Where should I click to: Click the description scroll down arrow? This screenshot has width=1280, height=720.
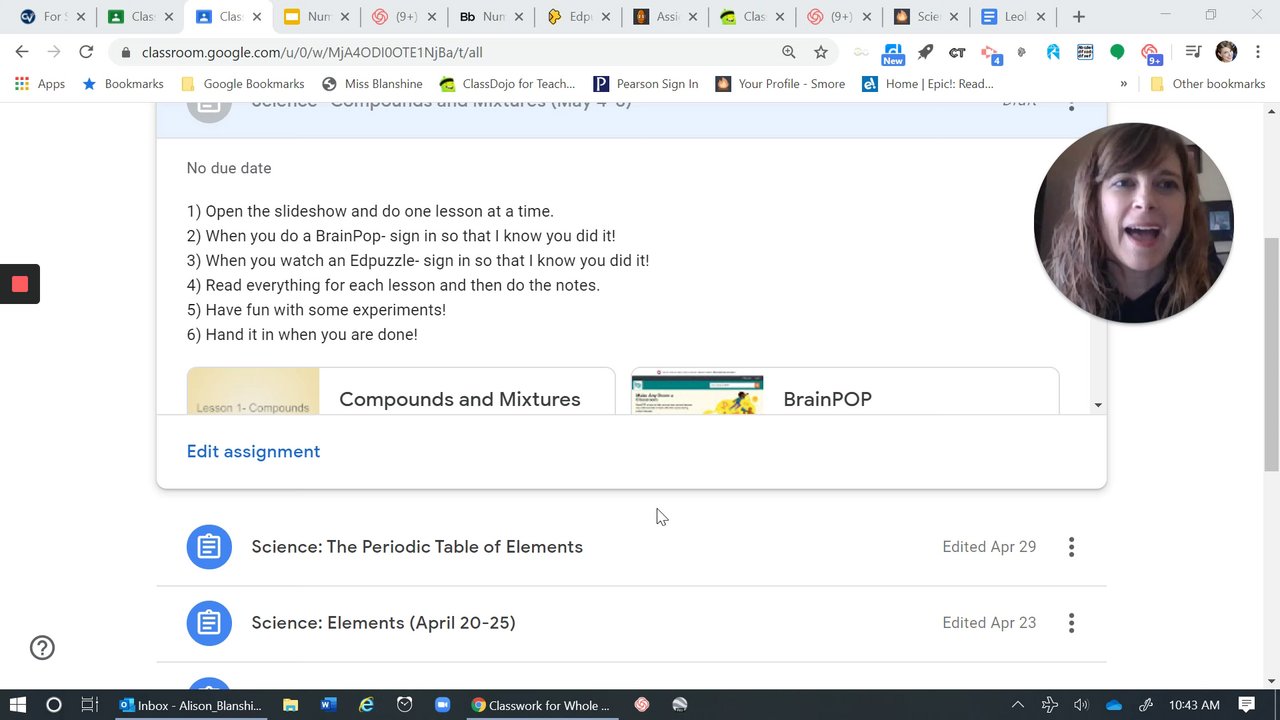click(1098, 405)
